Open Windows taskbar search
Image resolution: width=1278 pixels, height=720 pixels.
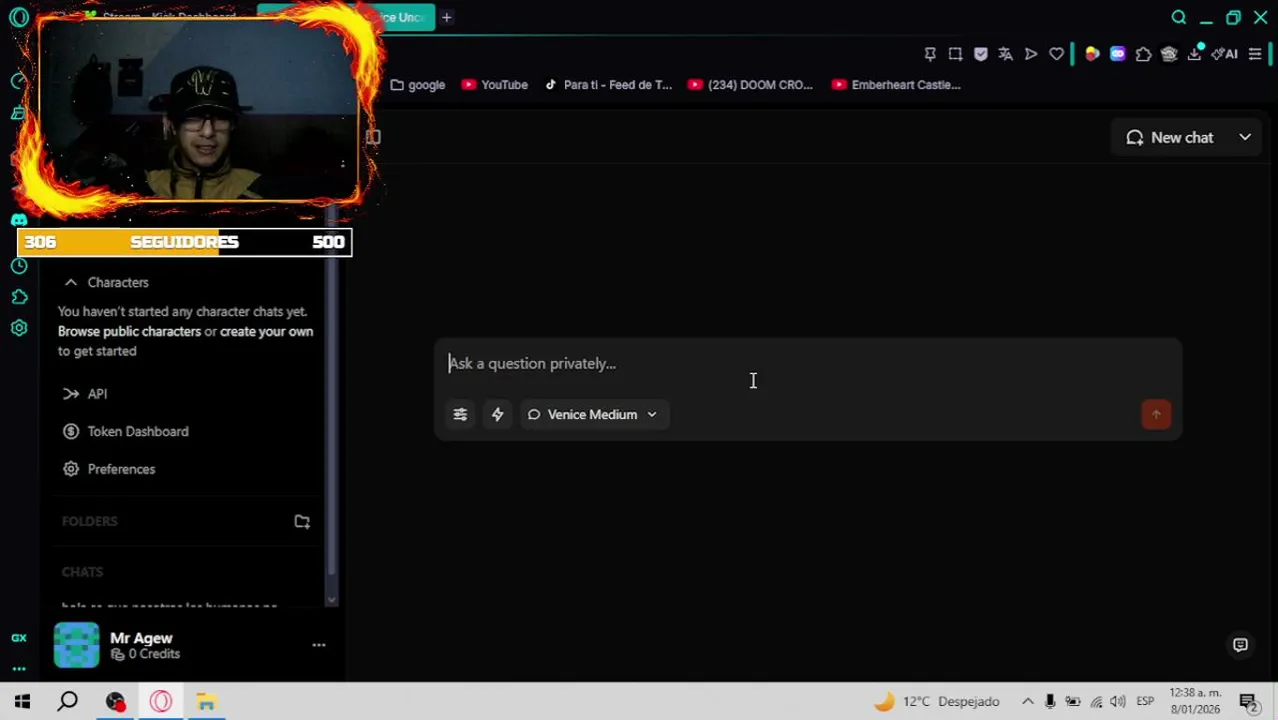67,701
